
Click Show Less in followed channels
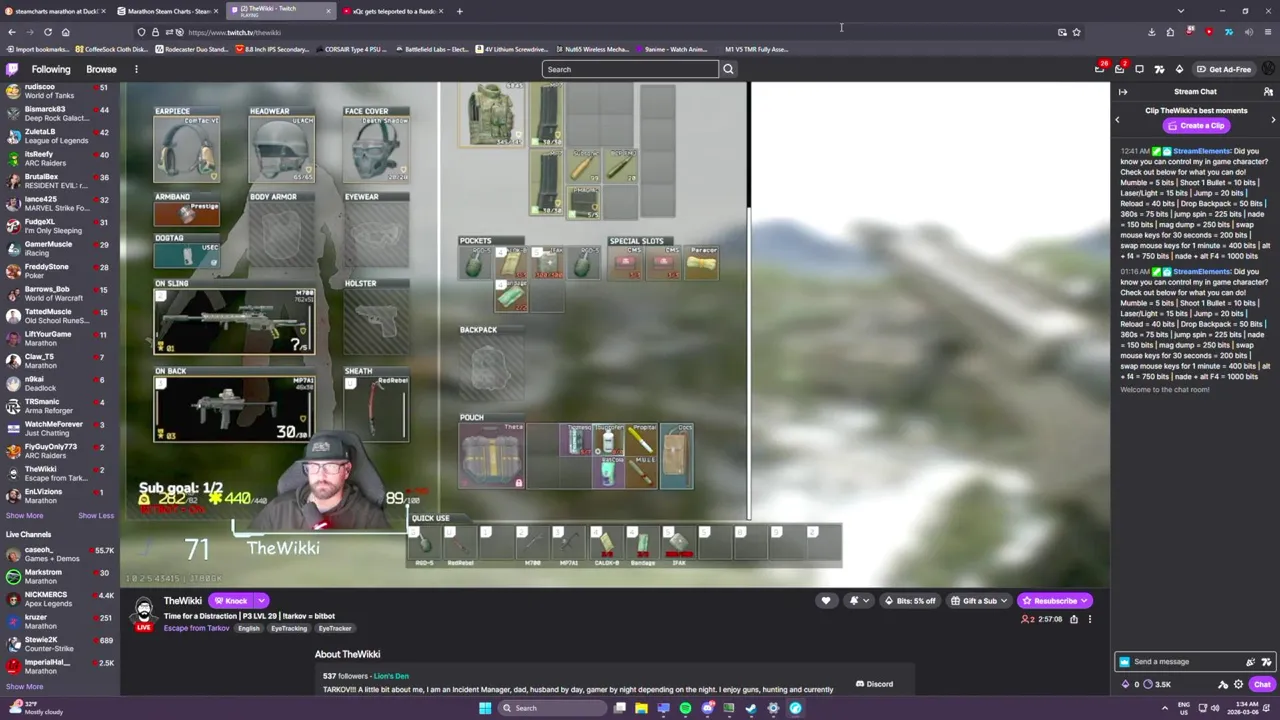pyautogui.click(x=96, y=515)
